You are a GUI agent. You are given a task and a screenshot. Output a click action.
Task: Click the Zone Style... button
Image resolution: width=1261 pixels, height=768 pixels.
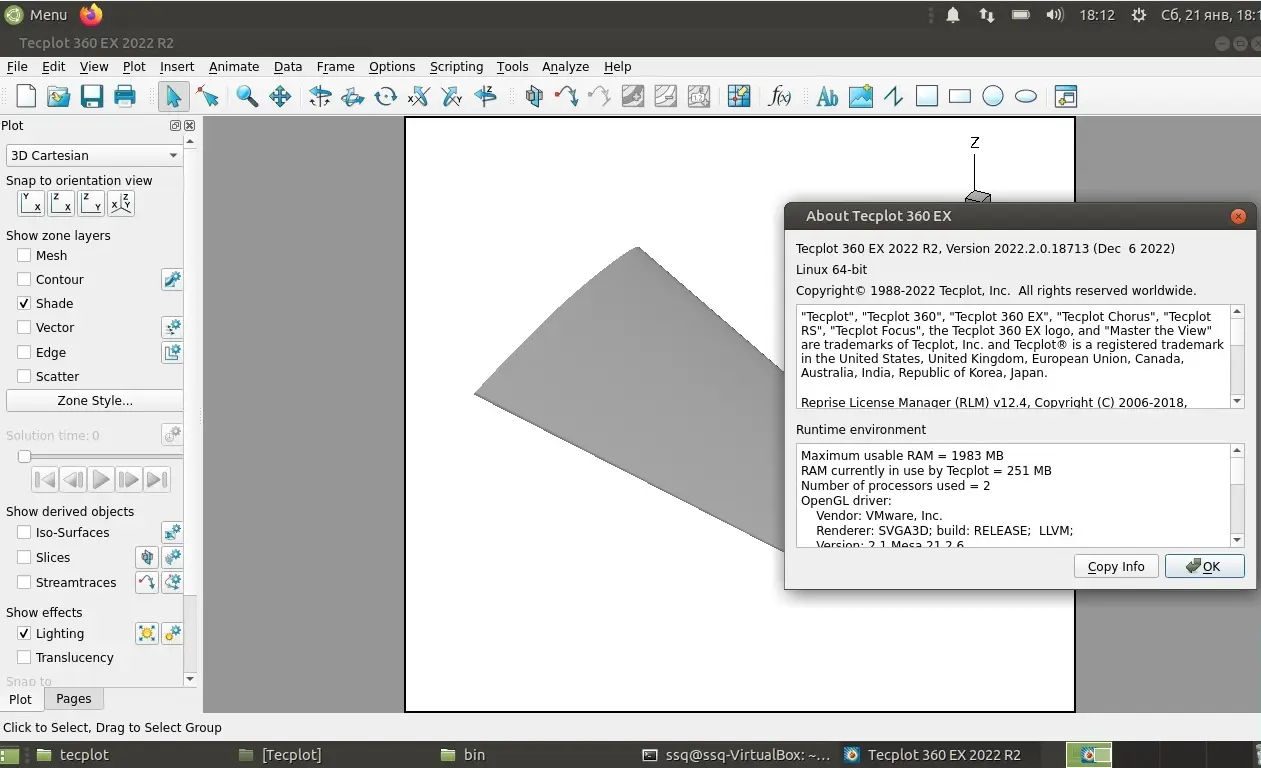pos(94,400)
